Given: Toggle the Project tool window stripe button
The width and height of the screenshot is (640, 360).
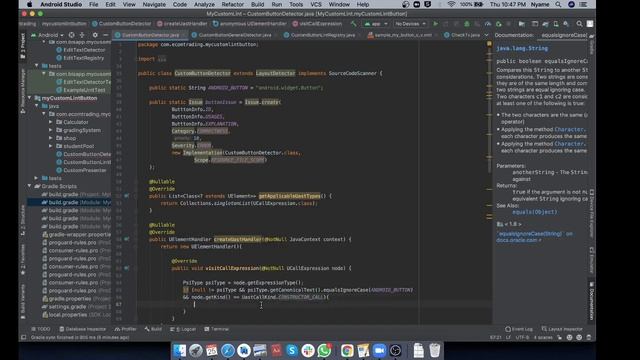Looking at the screenshot, I should (23, 46).
